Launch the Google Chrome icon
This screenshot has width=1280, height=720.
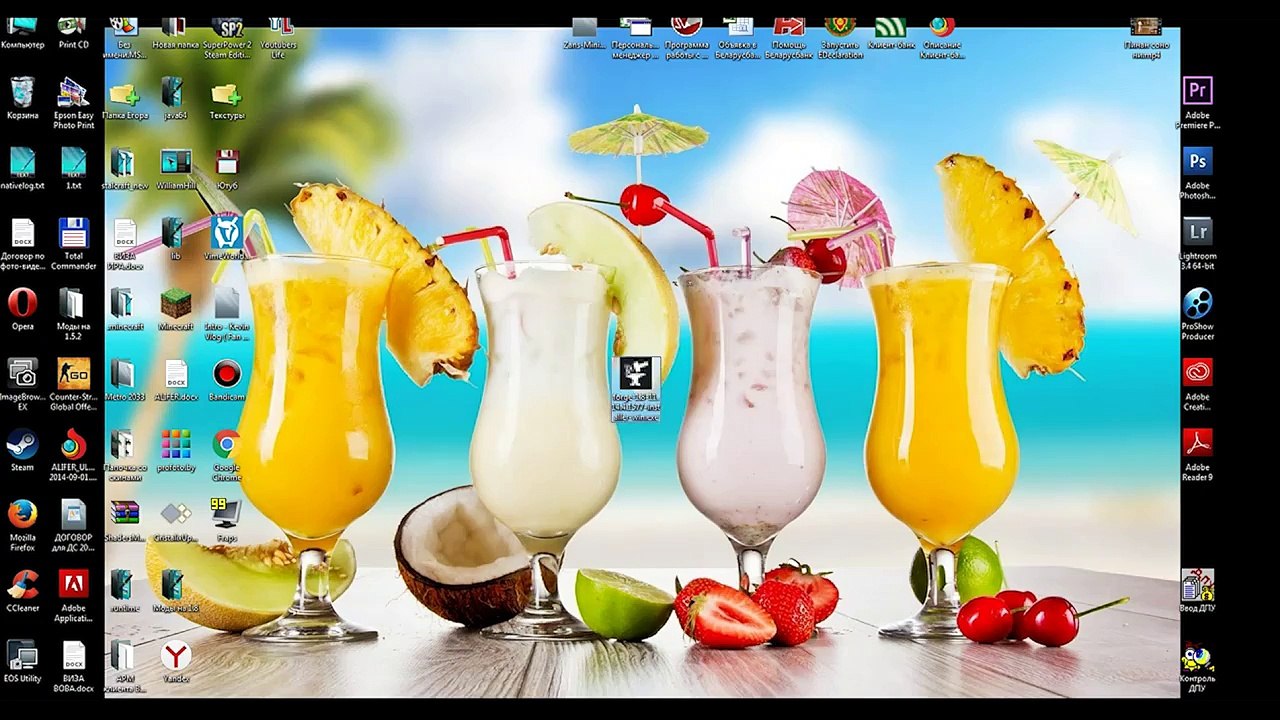pos(227,455)
